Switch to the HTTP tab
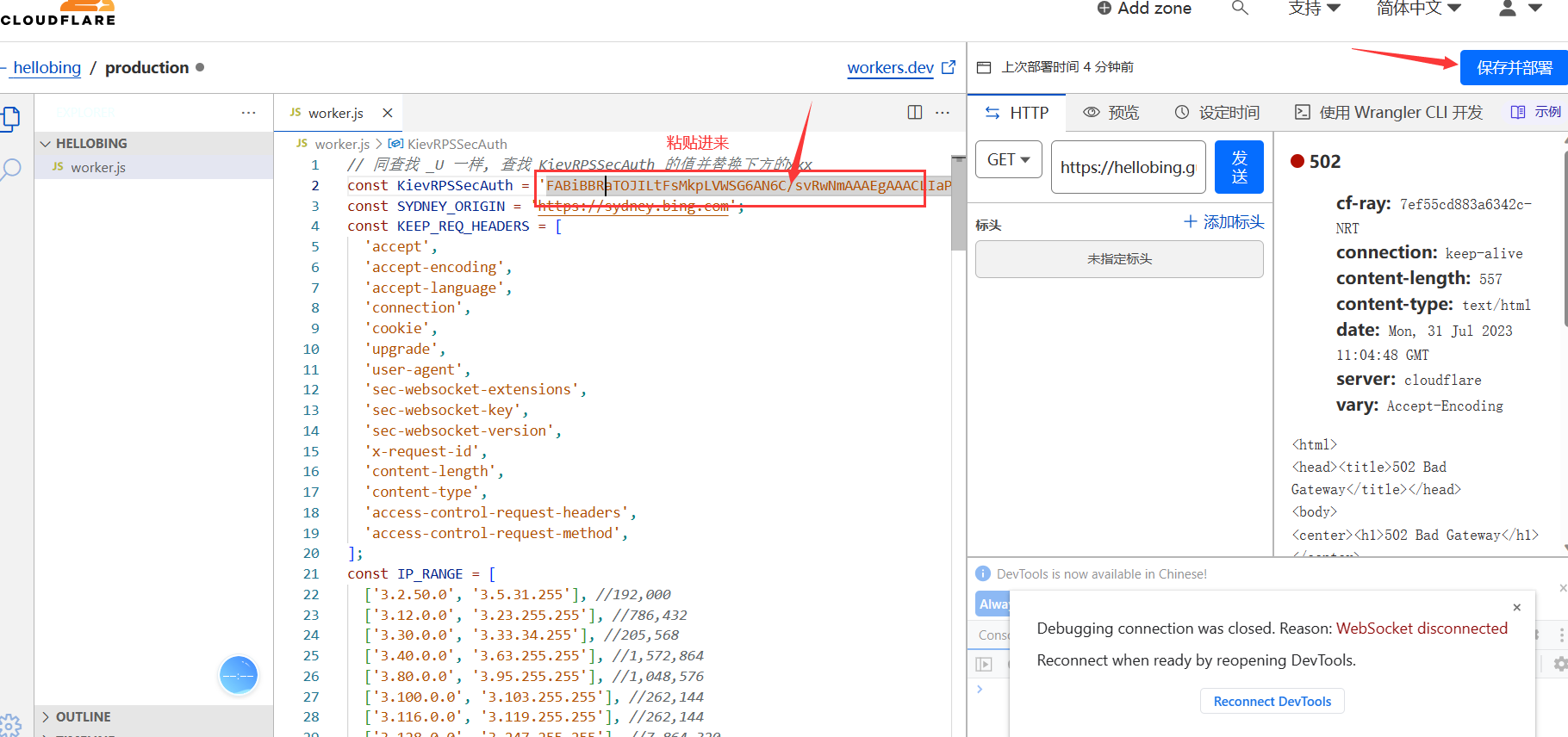The height and width of the screenshot is (737, 1568). point(1017,113)
